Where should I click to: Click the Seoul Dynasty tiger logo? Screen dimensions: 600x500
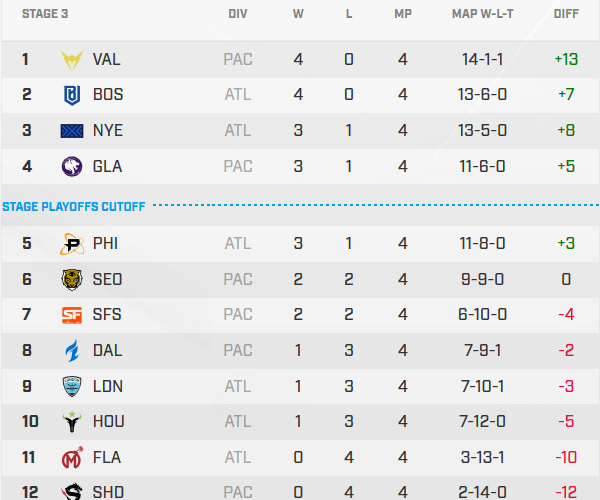[x=73, y=279]
